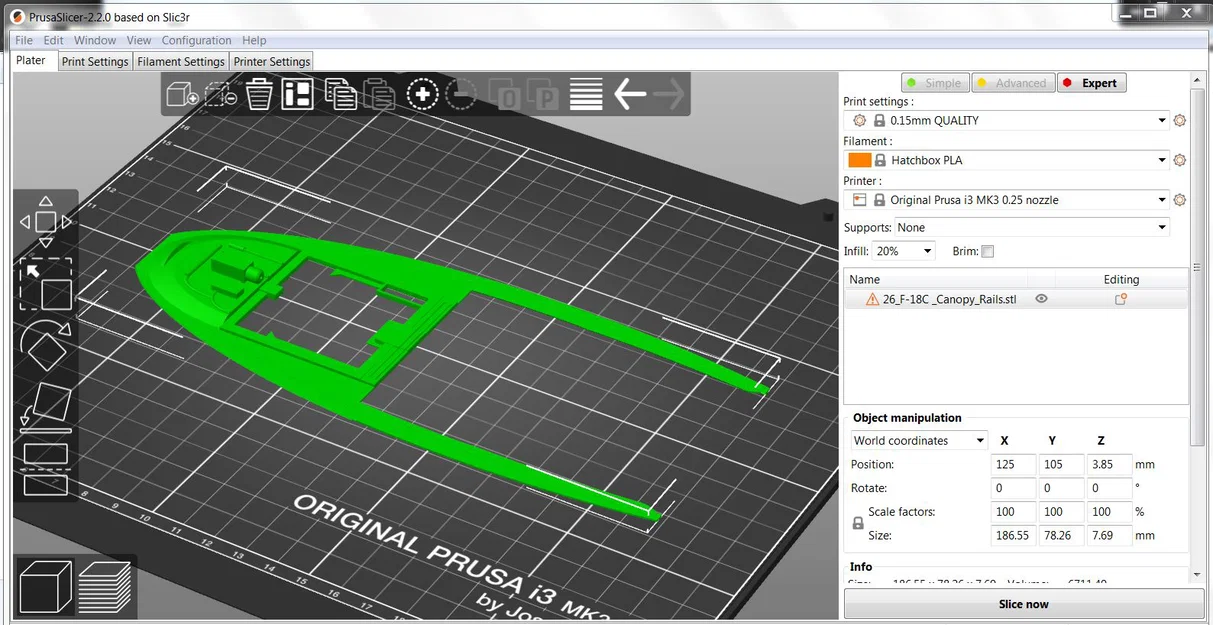Click the Split to objects icon
The image size is (1213, 625).
click(x=507, y=96)
